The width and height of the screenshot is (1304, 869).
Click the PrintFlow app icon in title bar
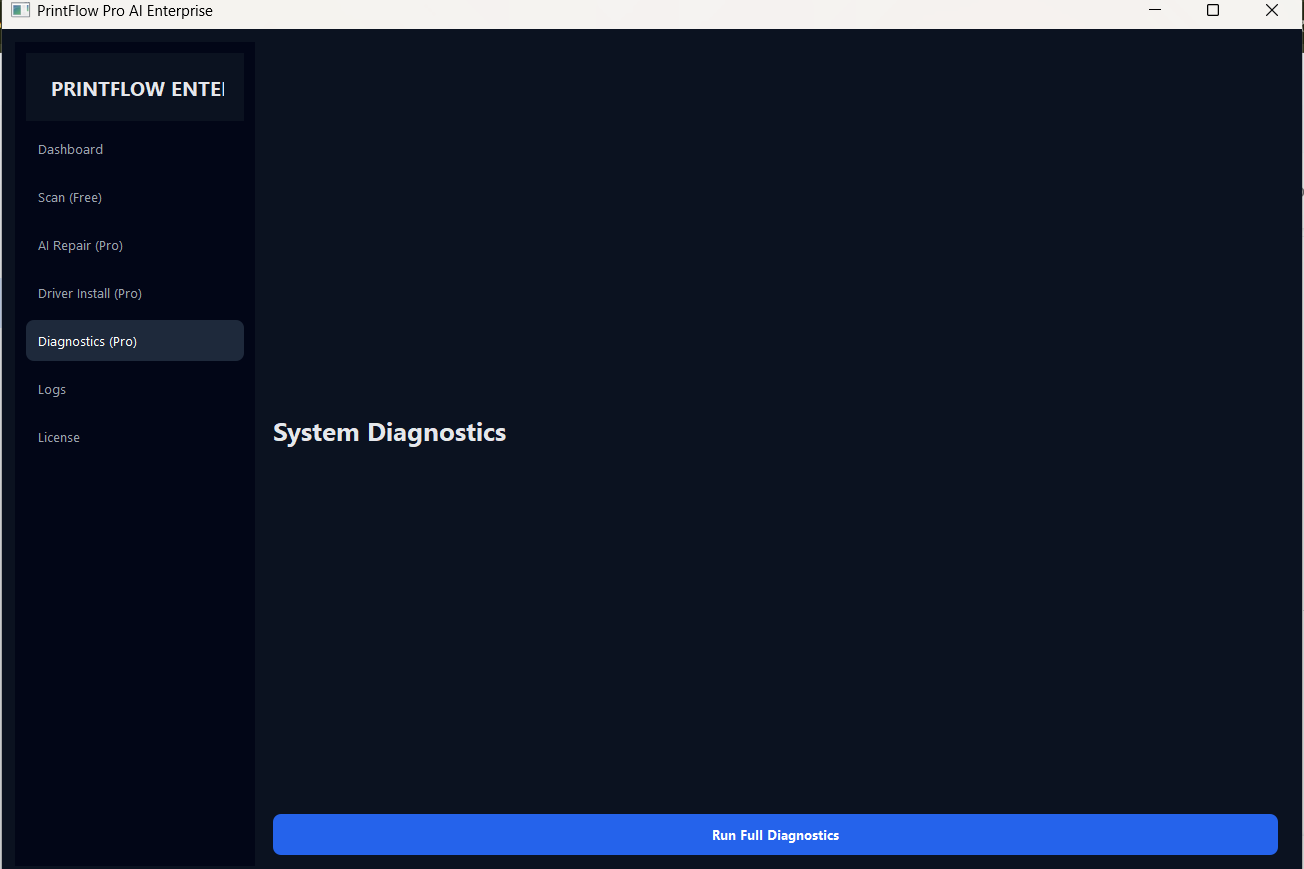pos(20,11)
